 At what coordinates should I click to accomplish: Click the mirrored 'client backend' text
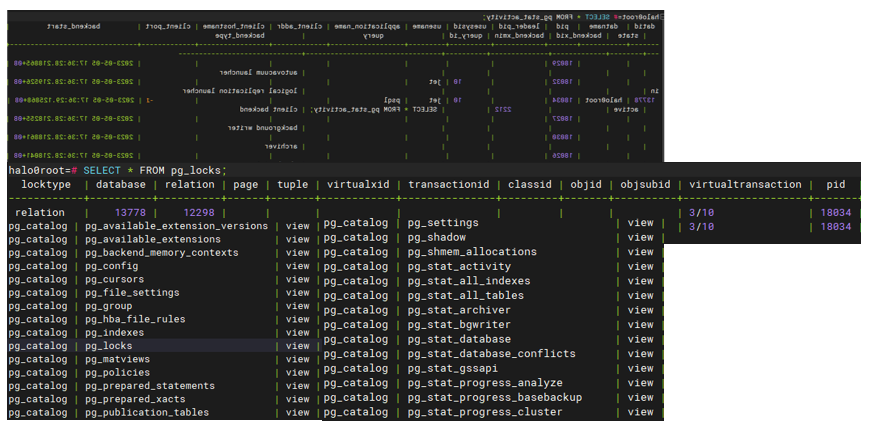(269, 110)
